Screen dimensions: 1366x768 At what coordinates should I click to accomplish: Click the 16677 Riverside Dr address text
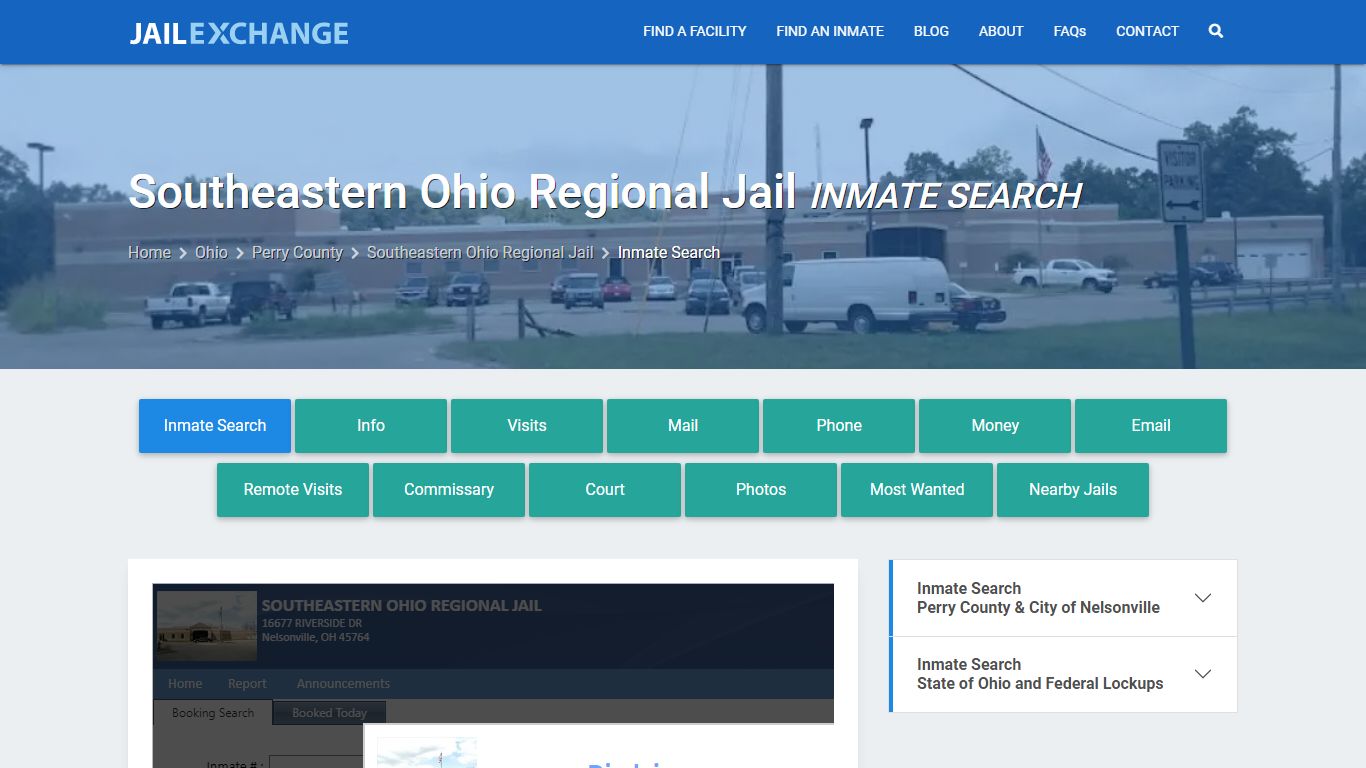coord(312,623)
